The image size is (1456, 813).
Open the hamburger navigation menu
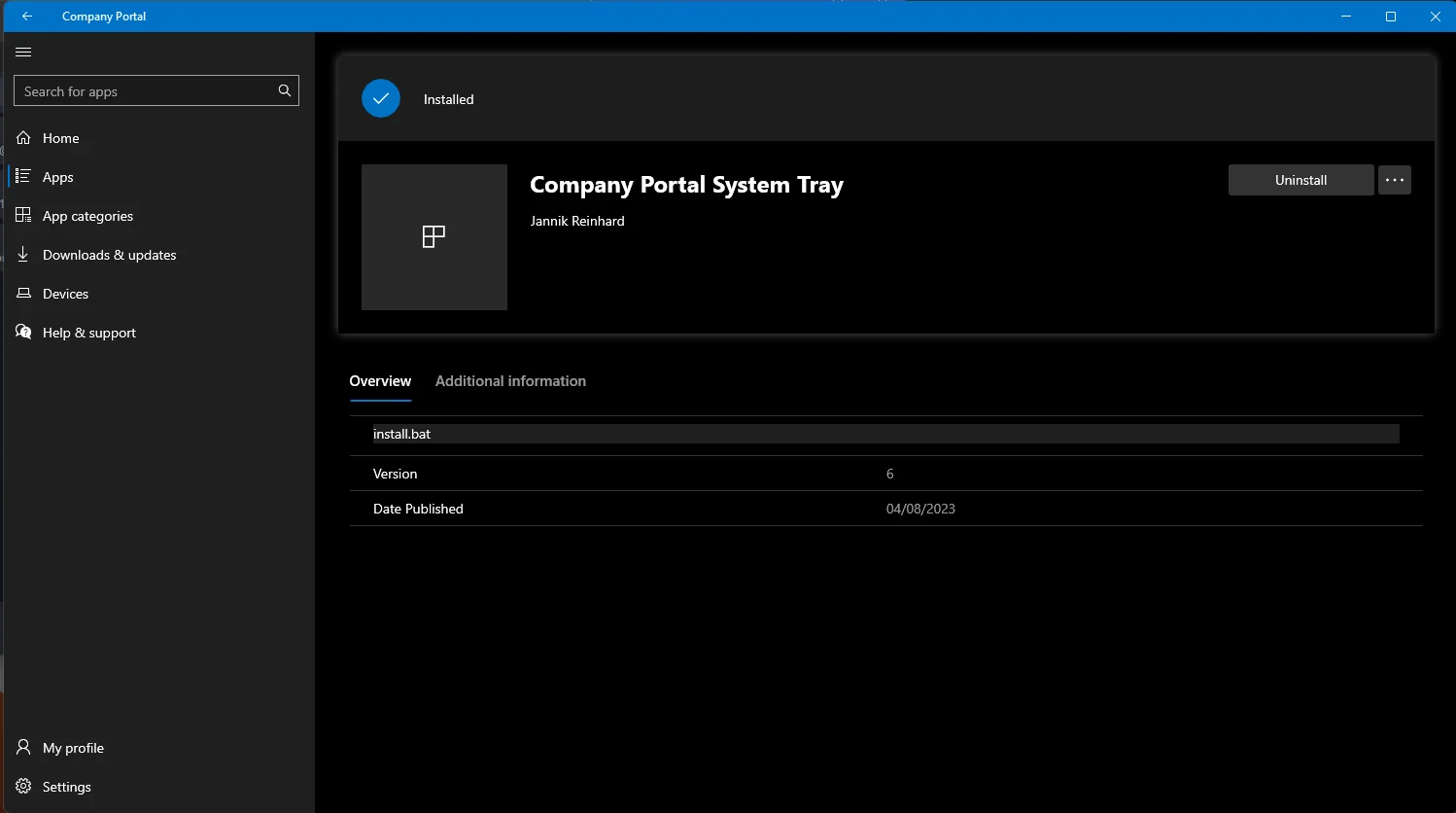point(24,53)
